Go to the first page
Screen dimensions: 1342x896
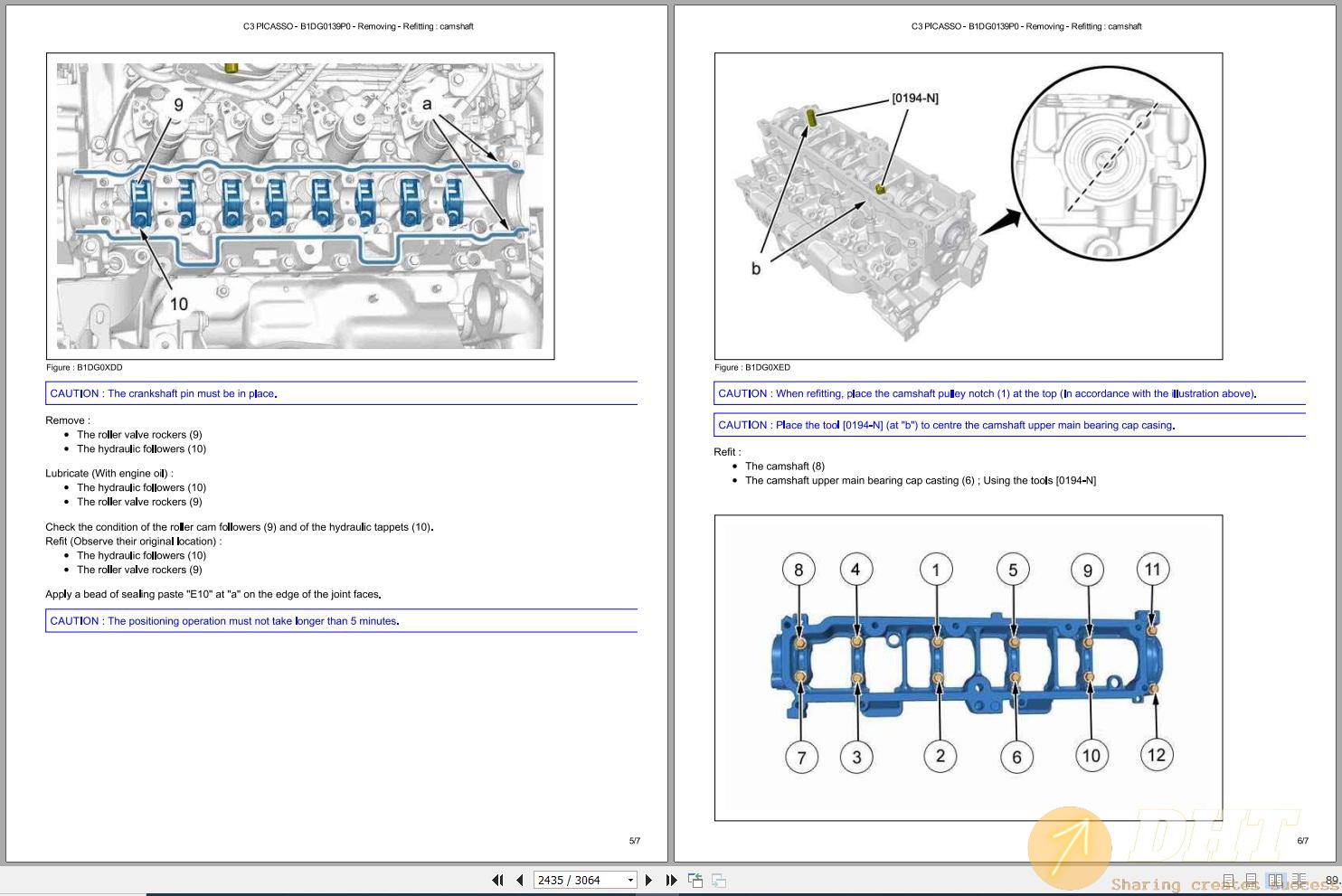(x=497, y=880)
